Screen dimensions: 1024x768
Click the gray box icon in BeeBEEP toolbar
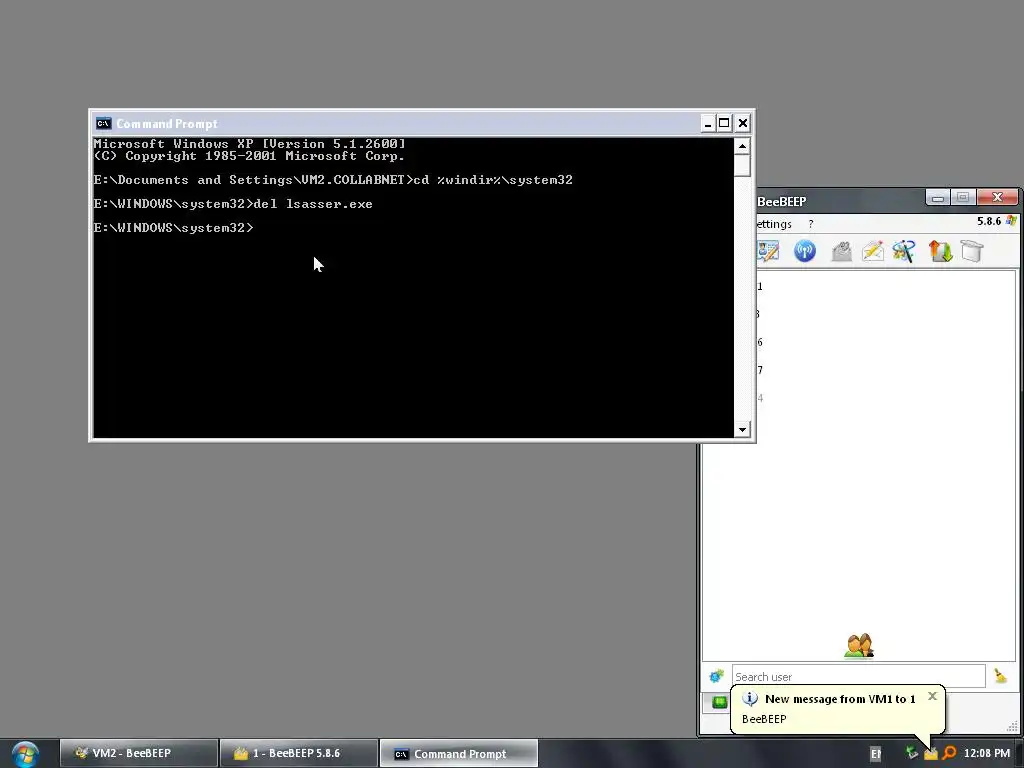(972, 251)
